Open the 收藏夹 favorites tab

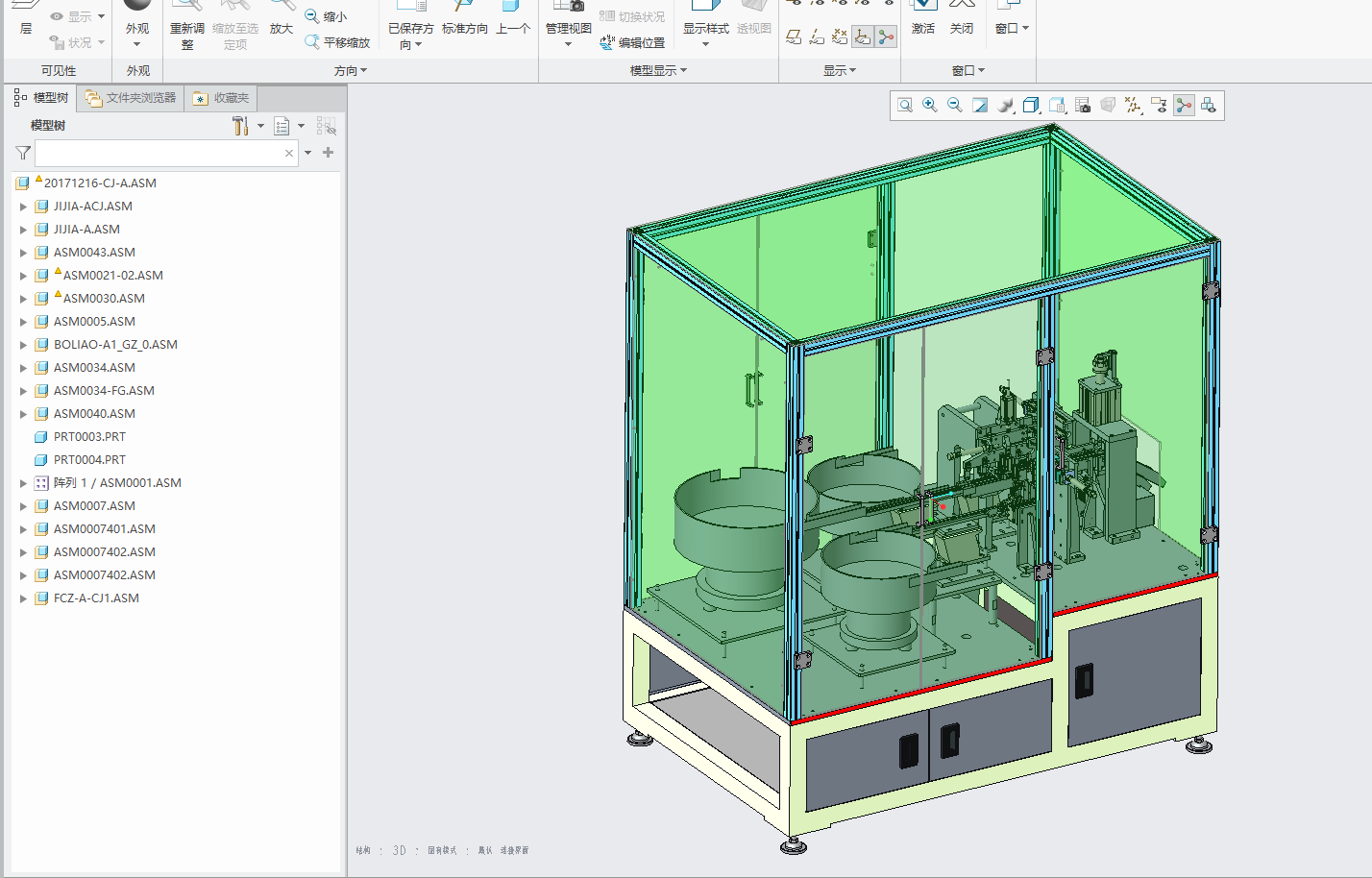coord(221,98)
